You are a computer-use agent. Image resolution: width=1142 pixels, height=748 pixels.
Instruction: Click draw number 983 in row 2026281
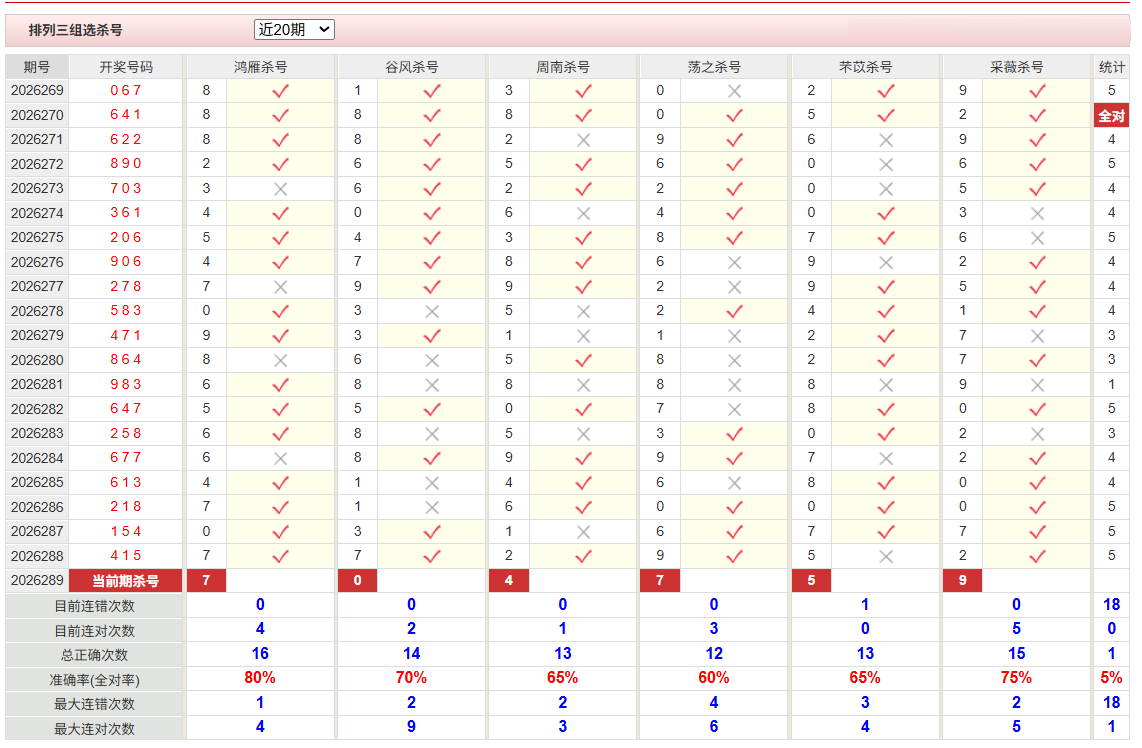tap(126, 384)
